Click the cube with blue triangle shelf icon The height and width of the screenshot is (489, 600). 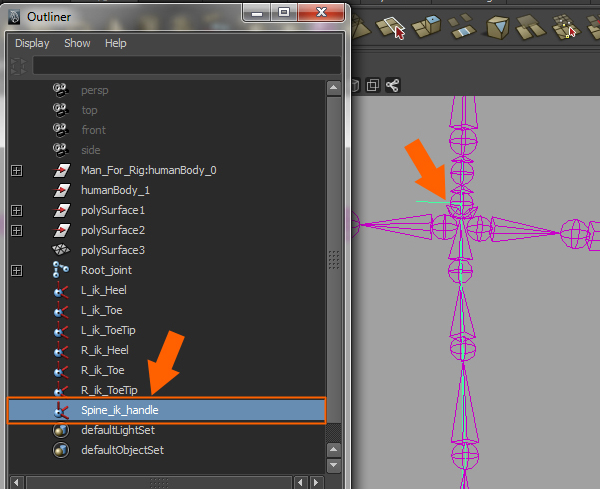[x=497, y=28]
